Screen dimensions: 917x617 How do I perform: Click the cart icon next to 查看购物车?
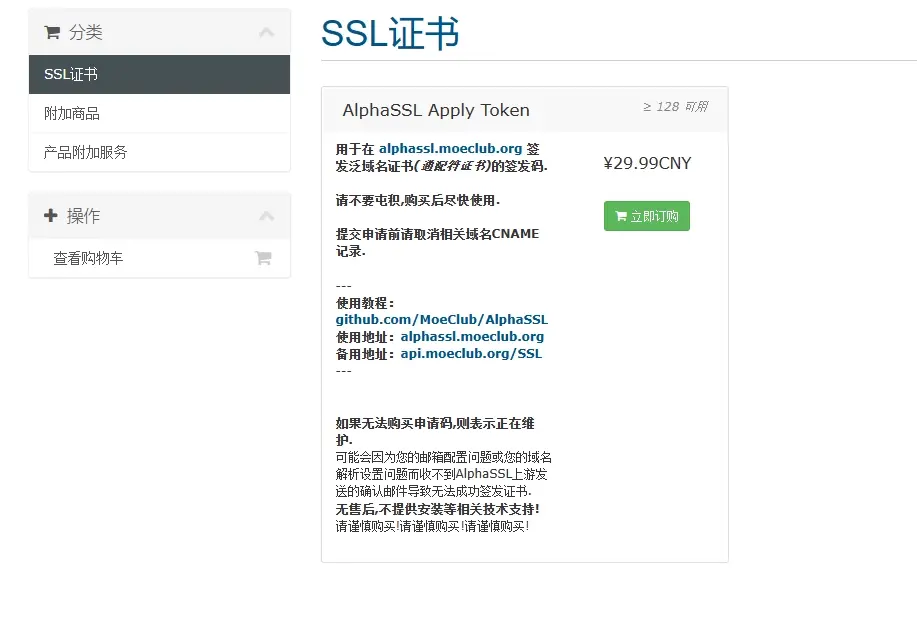coord(263,258)
